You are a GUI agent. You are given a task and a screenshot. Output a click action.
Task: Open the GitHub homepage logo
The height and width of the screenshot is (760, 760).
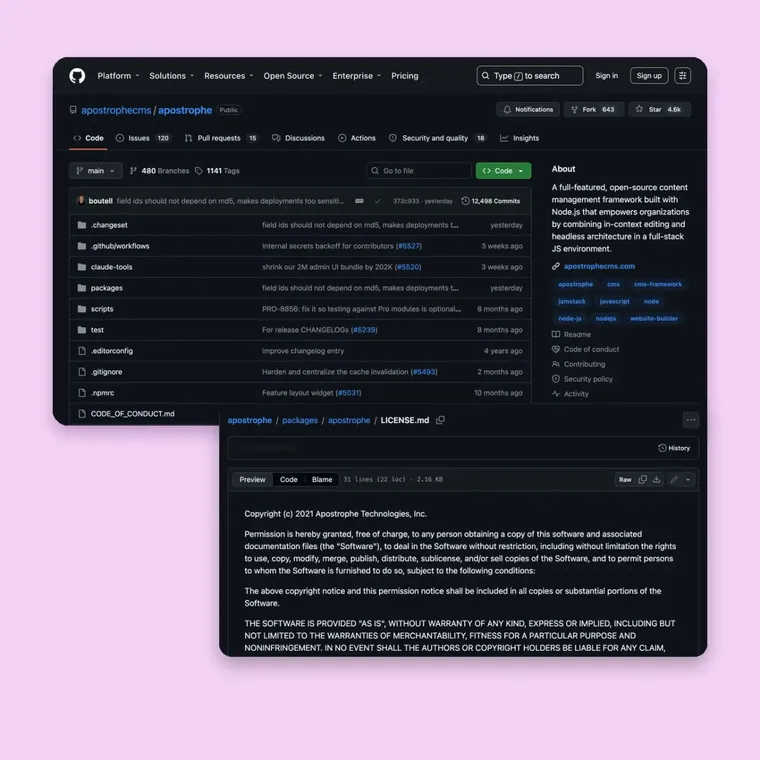pyautogui.click(x=77, y=76)
